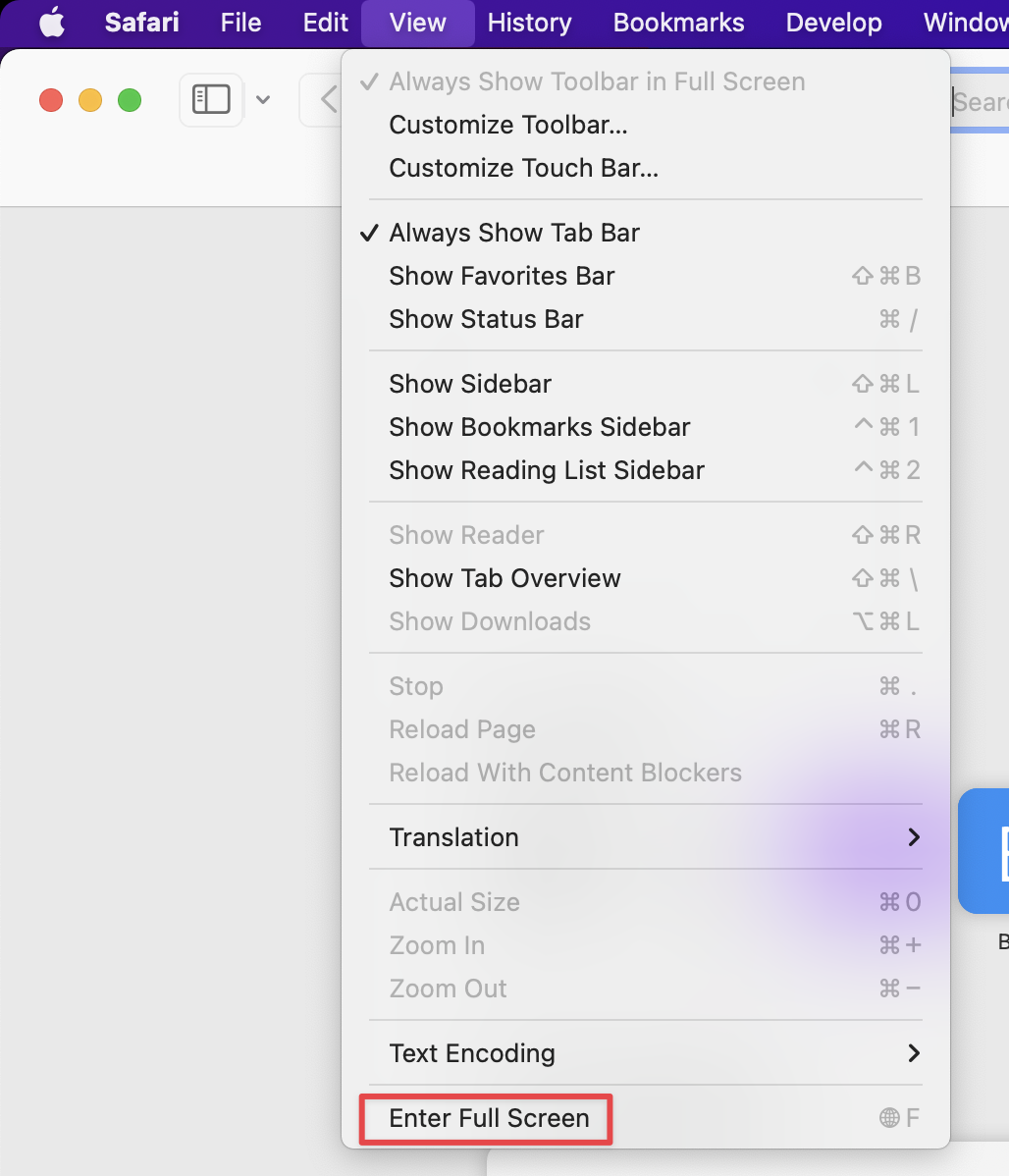
Task: Close the open View menu
Action: 418,23
